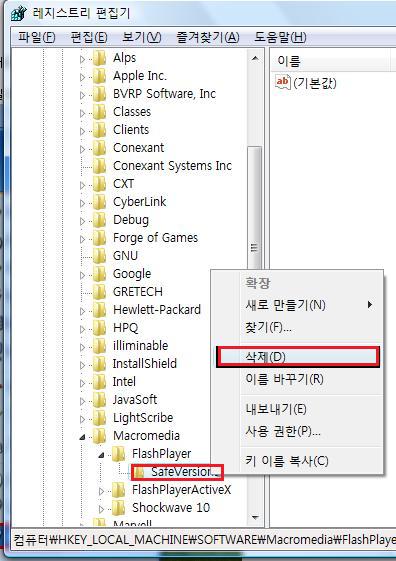Collapse the Macromedia tree node
This screenshot has height=561, width=396.
pos(83,436)
